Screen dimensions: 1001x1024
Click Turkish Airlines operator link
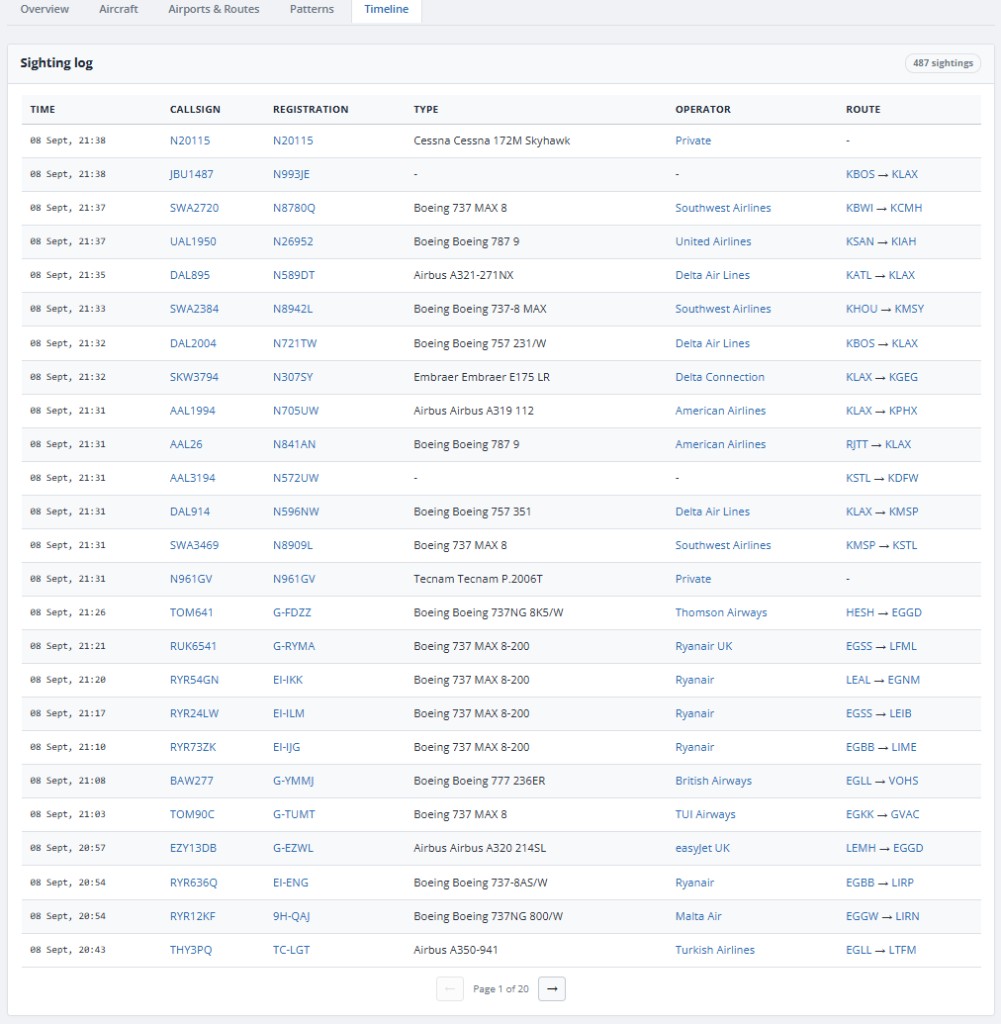(715, 950)
